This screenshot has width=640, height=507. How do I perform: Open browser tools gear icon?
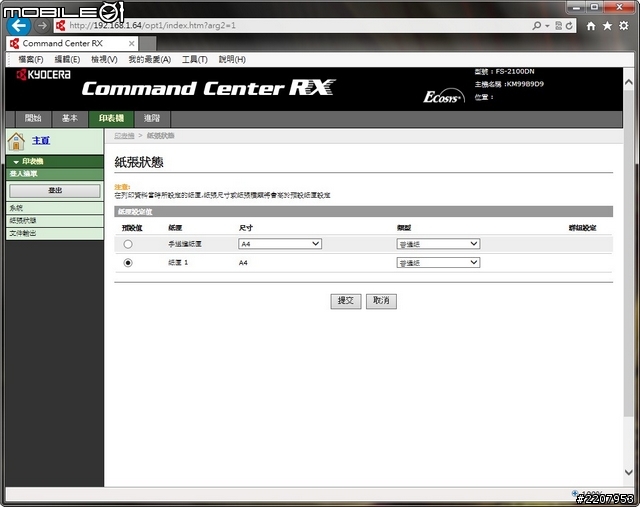[x=624, y=26]
